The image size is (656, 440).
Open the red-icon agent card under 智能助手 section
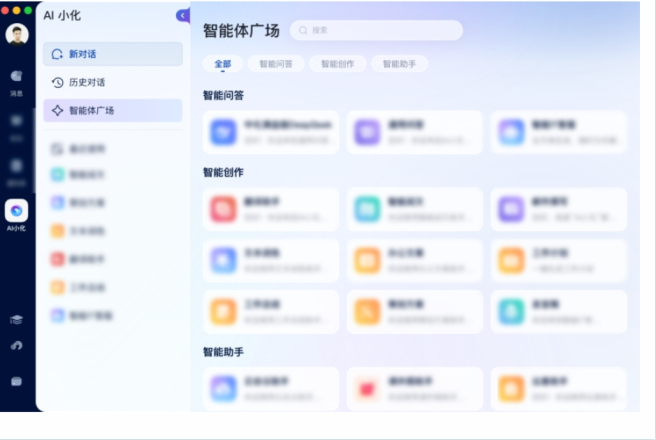pos(414,388)
